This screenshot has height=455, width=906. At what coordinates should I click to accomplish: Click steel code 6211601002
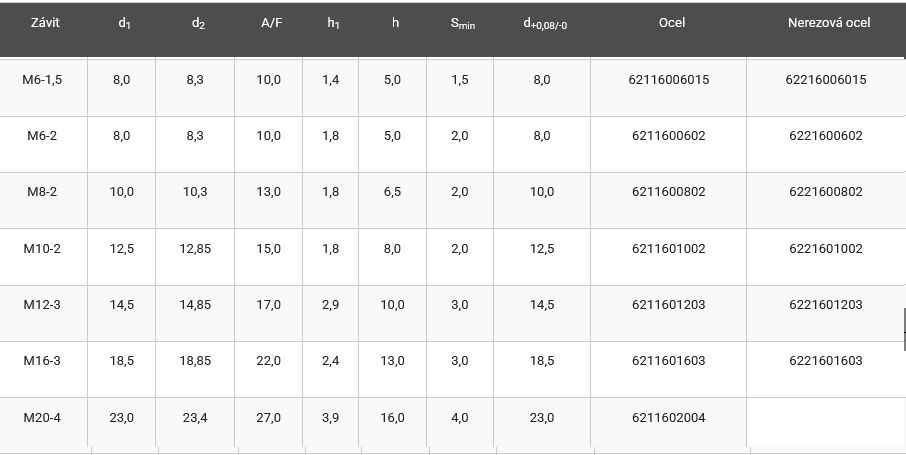[669, 249]
